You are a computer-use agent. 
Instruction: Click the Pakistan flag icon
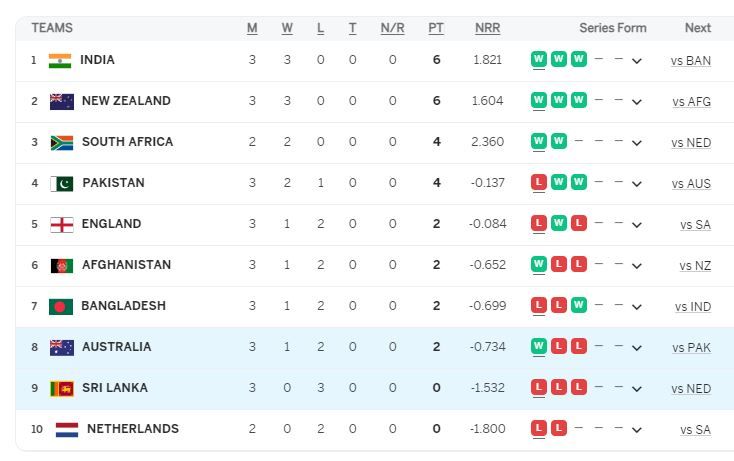pyautogui.click(x=62, y=183)
